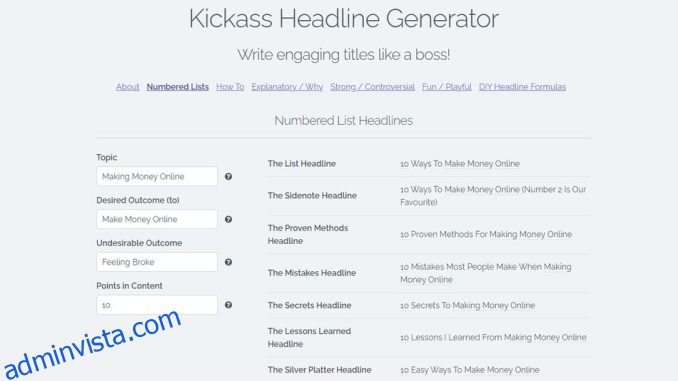The width and height of the screenshot is (678, 381).
Task: Open the Fun / Playful section
Action: tap(447, 87)
